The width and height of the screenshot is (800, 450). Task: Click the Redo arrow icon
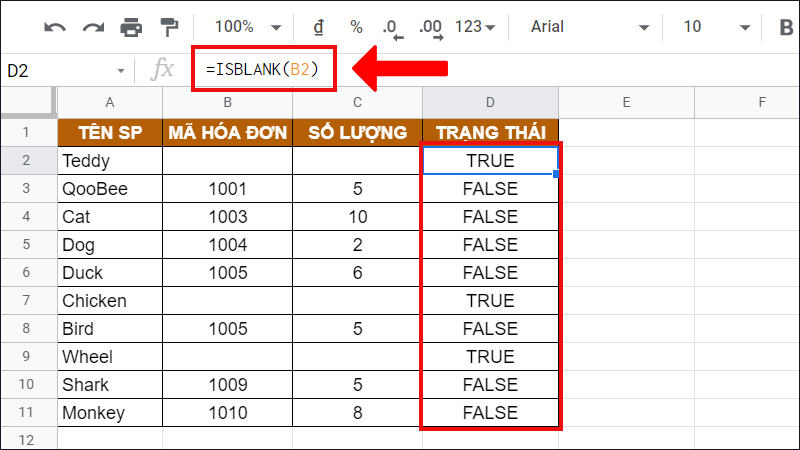pyautogui.click(x=92, y=27)
